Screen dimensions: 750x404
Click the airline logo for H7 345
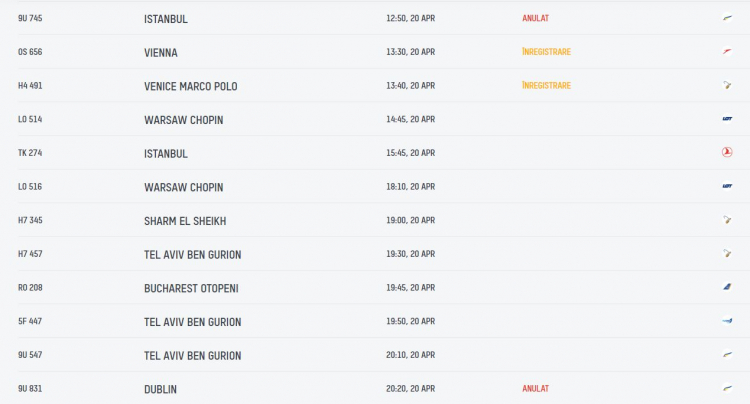click(x=727, y=220)
